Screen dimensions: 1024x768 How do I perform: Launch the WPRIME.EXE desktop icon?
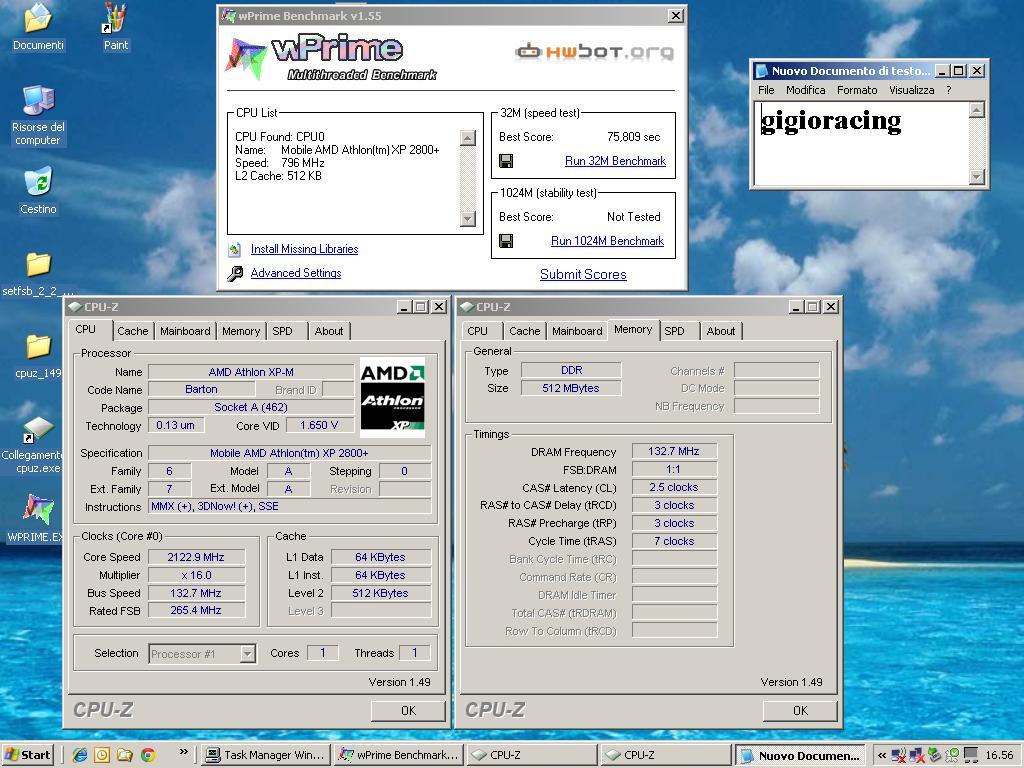pyautogui.click(x=38, y=509)
